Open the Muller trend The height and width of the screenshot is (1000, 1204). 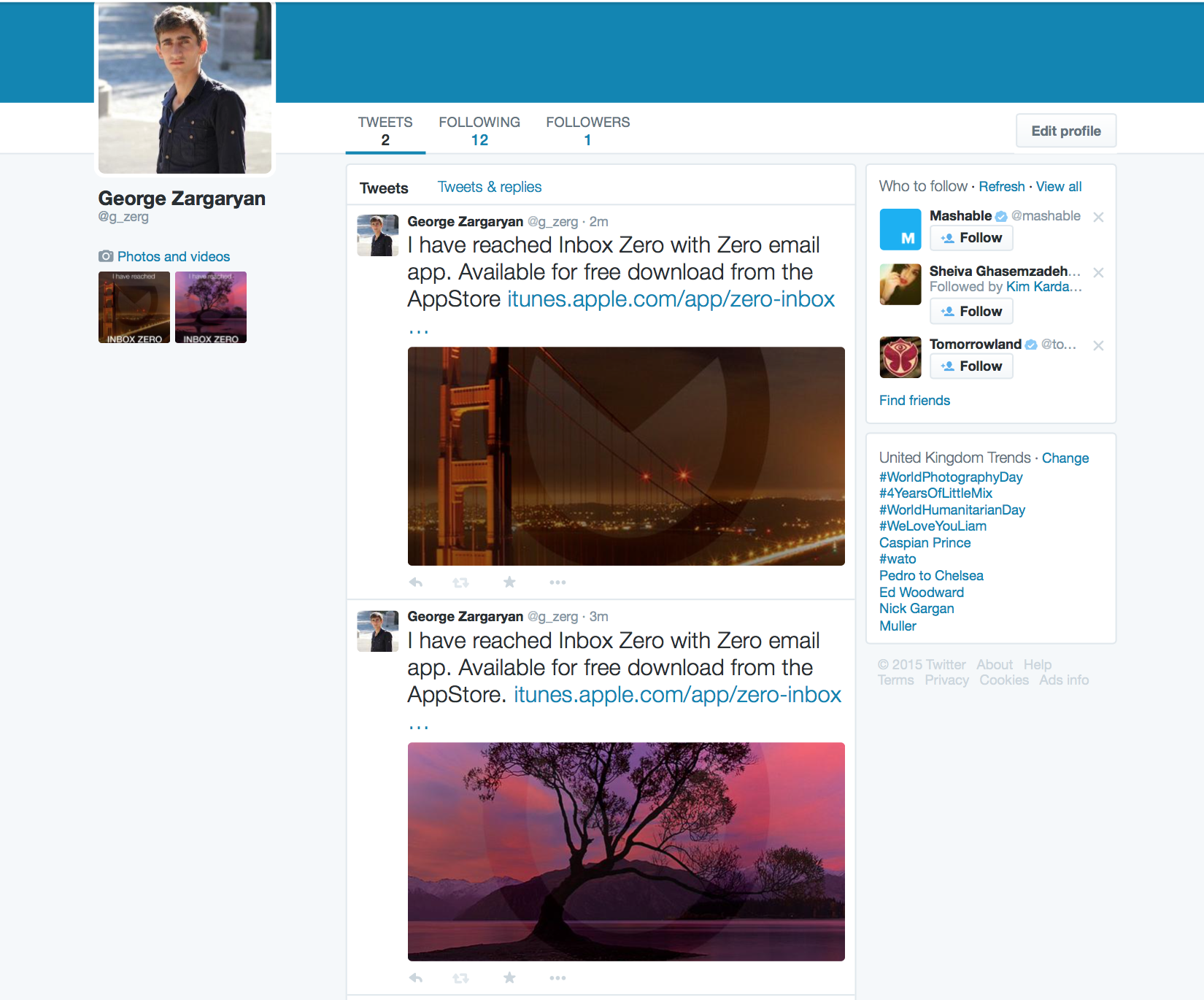click(898, 626)
